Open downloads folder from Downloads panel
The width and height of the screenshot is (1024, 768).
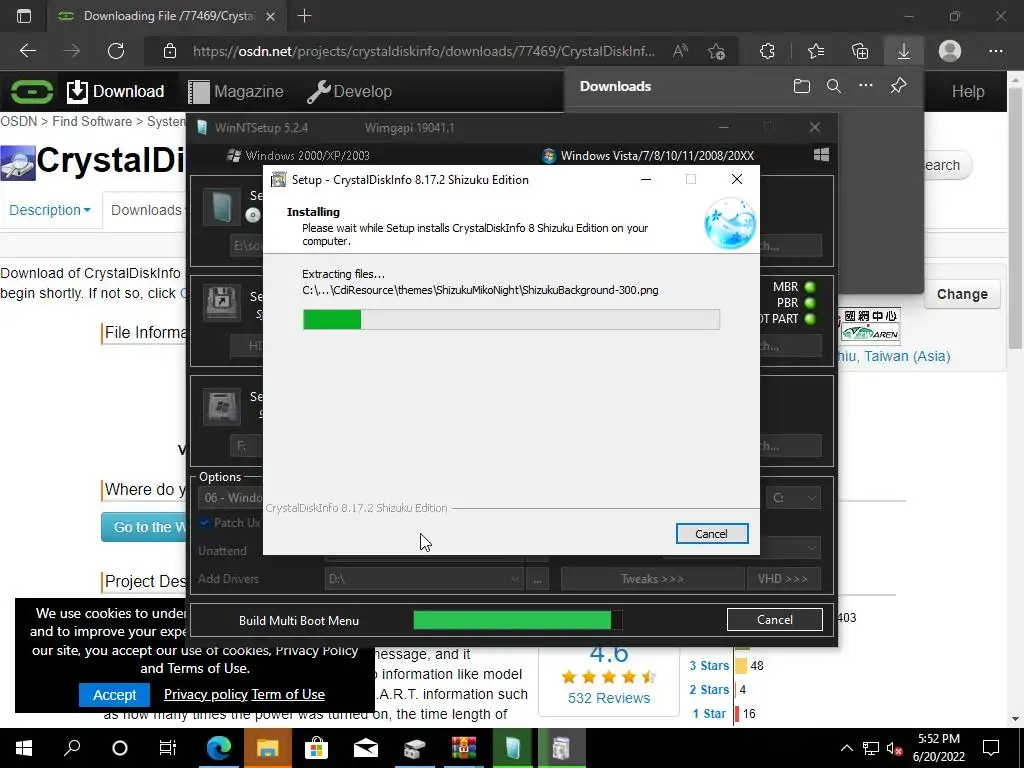(x=802, y=86)
